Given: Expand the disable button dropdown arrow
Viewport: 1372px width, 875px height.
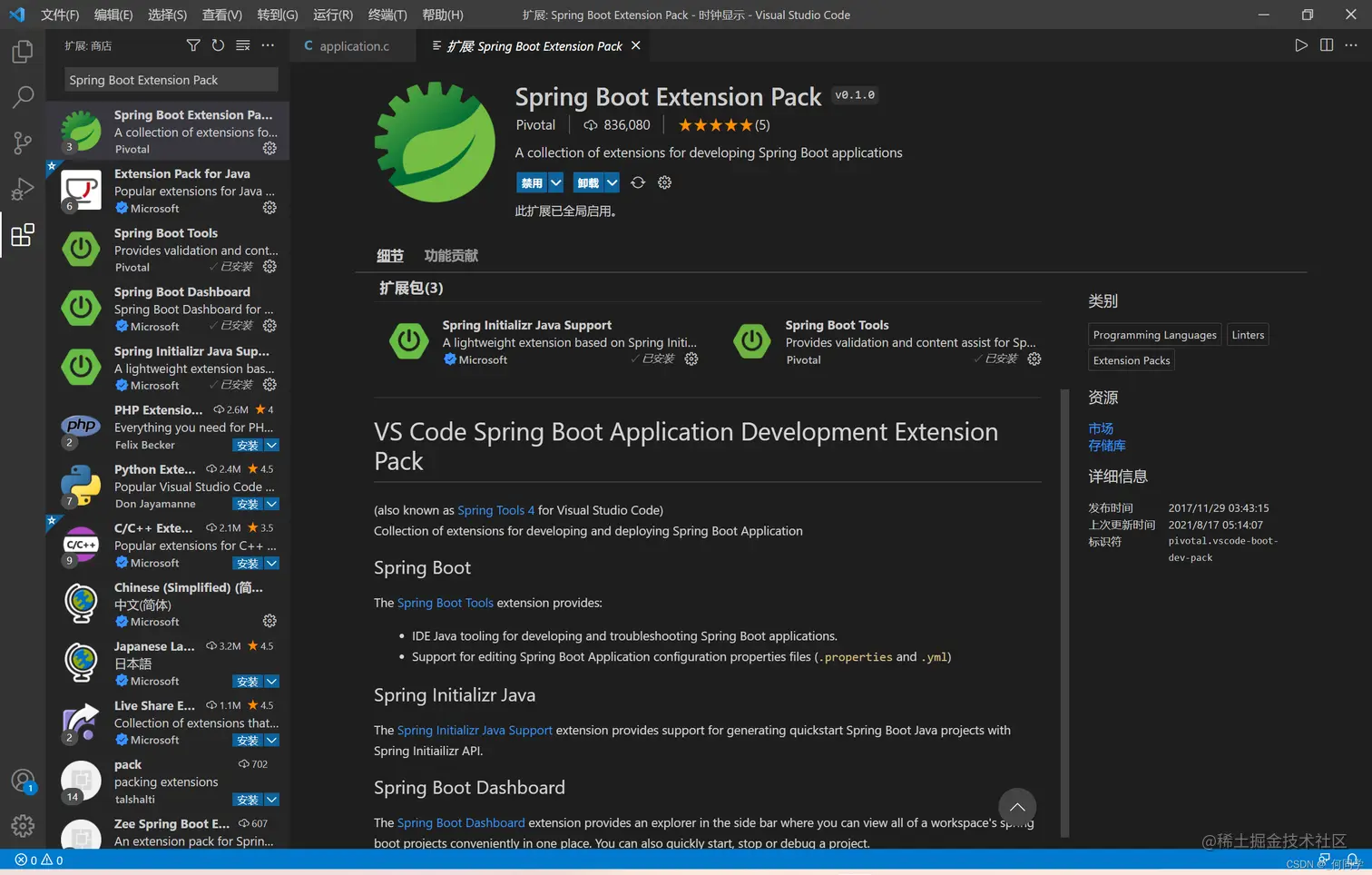Looking at the screenshot, I should coord(556,182).
